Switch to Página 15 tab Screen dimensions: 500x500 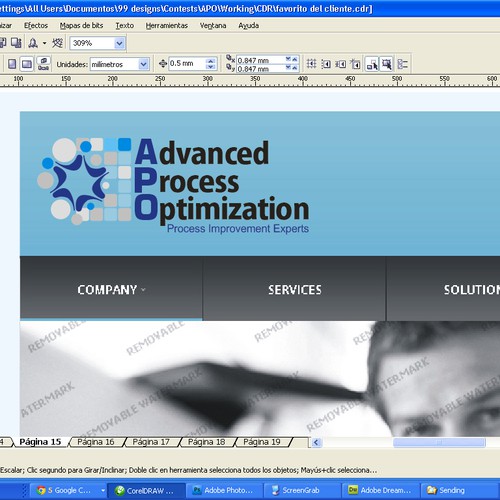pyautogui.click(x=40, y=442)
